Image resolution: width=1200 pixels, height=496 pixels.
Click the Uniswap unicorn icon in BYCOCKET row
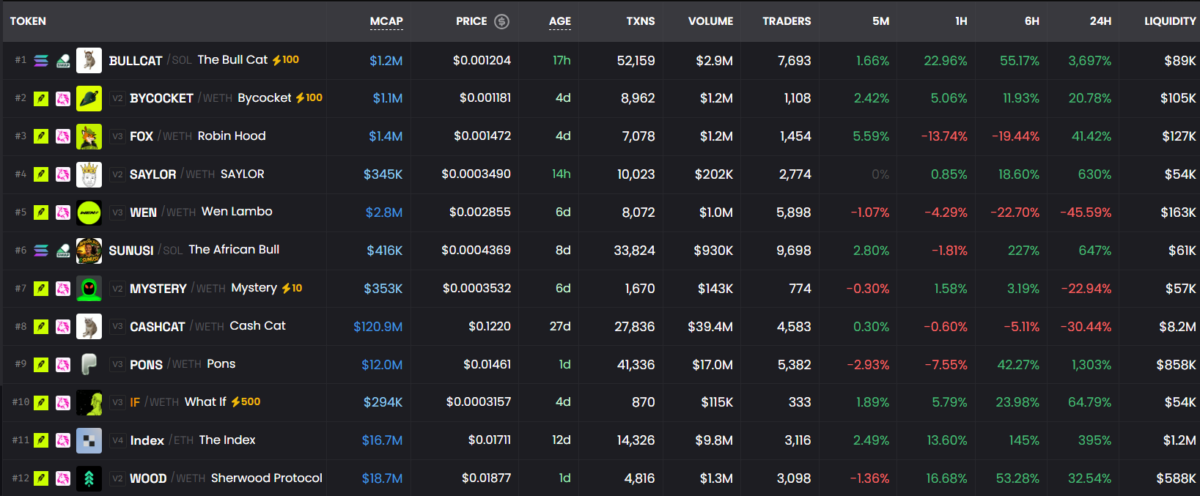(x=62, y=98)
